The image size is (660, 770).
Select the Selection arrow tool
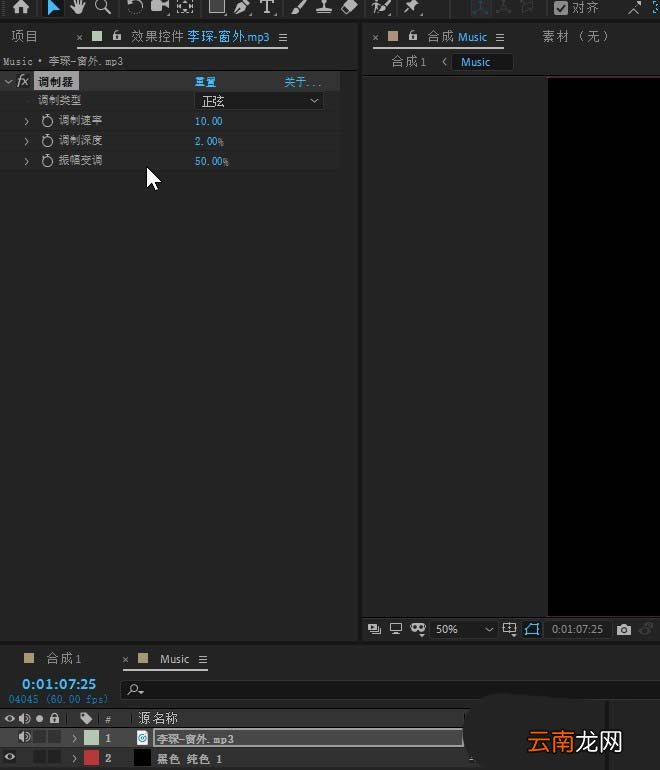click(53, 7)
